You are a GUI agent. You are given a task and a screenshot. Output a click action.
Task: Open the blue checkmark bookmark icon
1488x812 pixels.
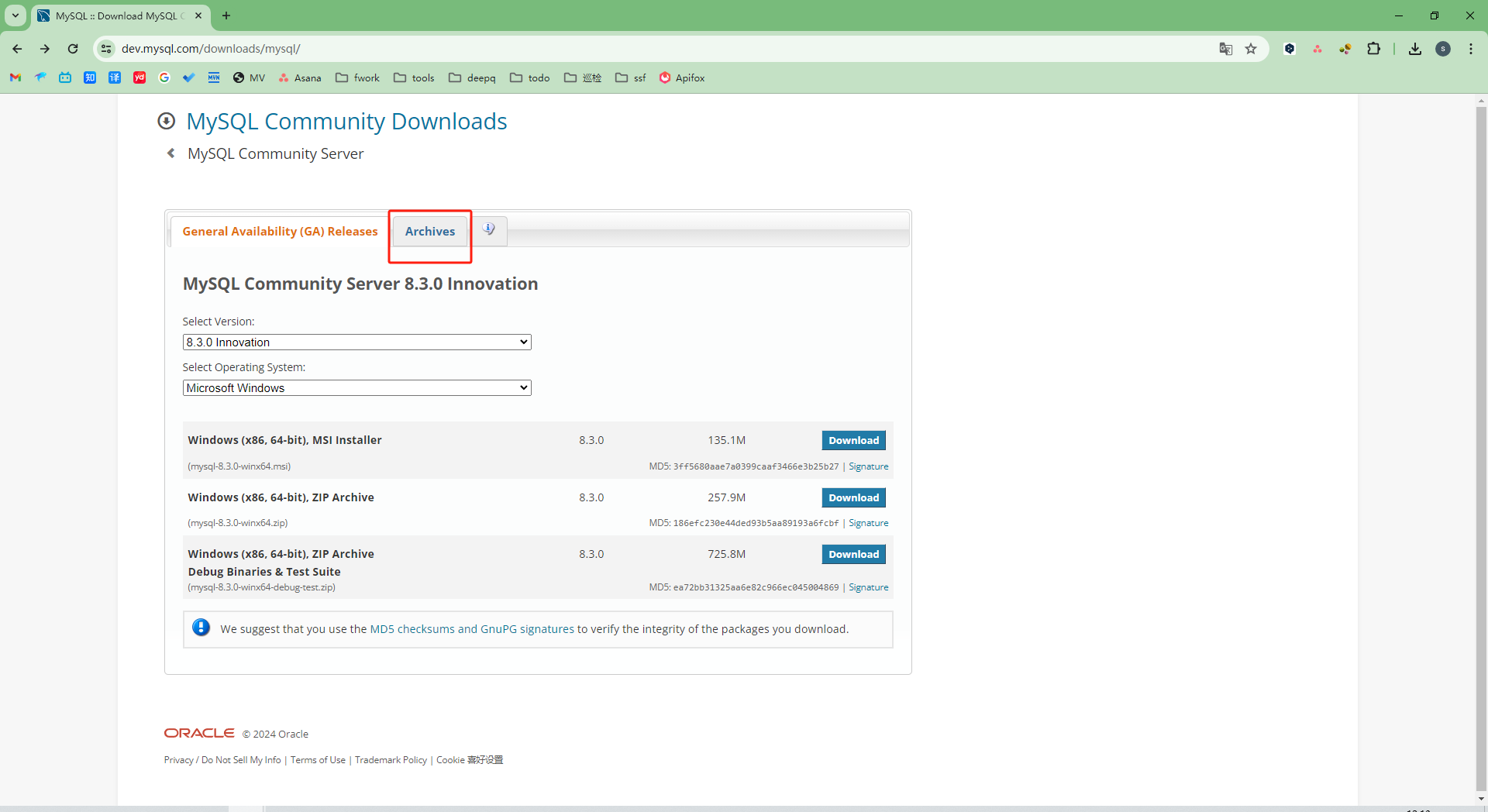(189, 77)
